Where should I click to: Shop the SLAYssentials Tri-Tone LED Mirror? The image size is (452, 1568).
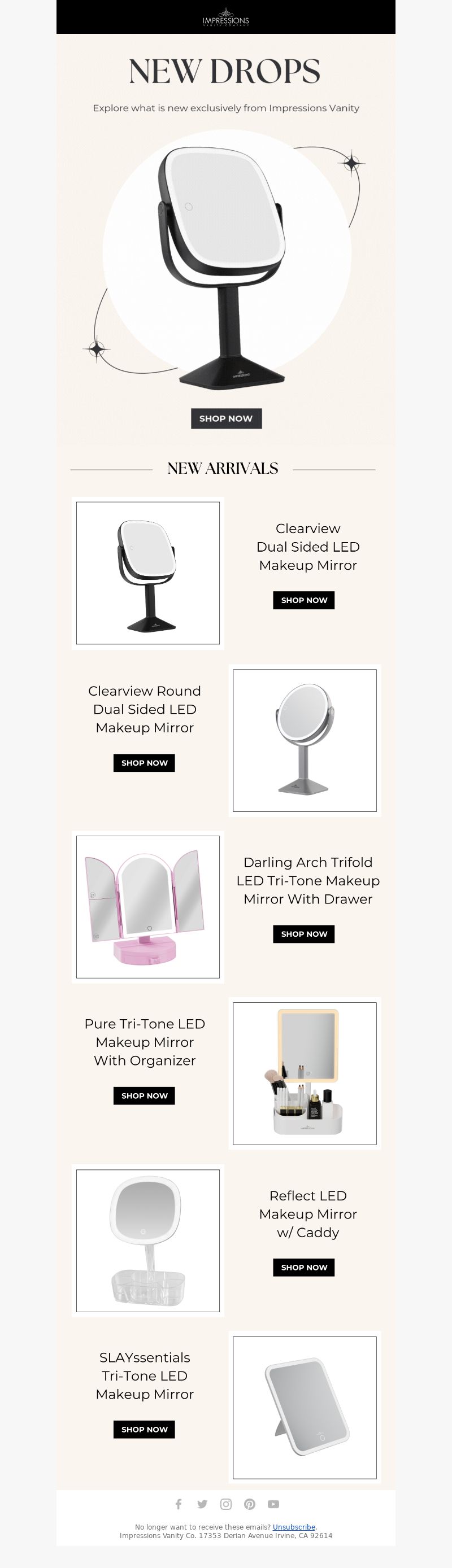pos(145,1429)
